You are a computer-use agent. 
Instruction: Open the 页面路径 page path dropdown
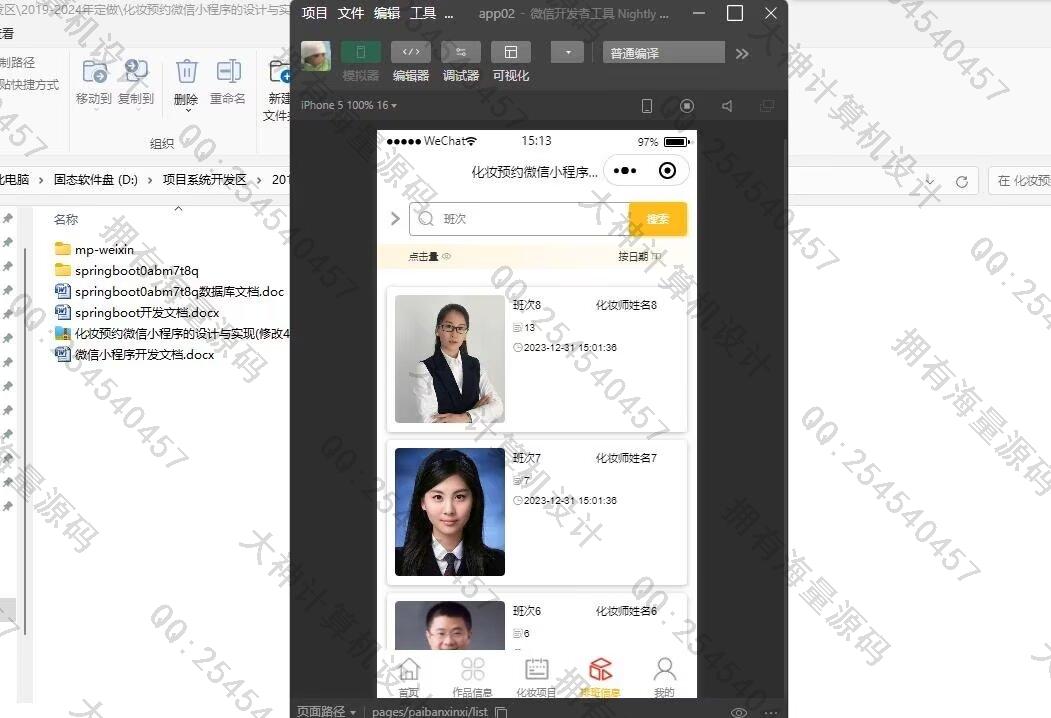pyautogui.click(x=326, y=711)
